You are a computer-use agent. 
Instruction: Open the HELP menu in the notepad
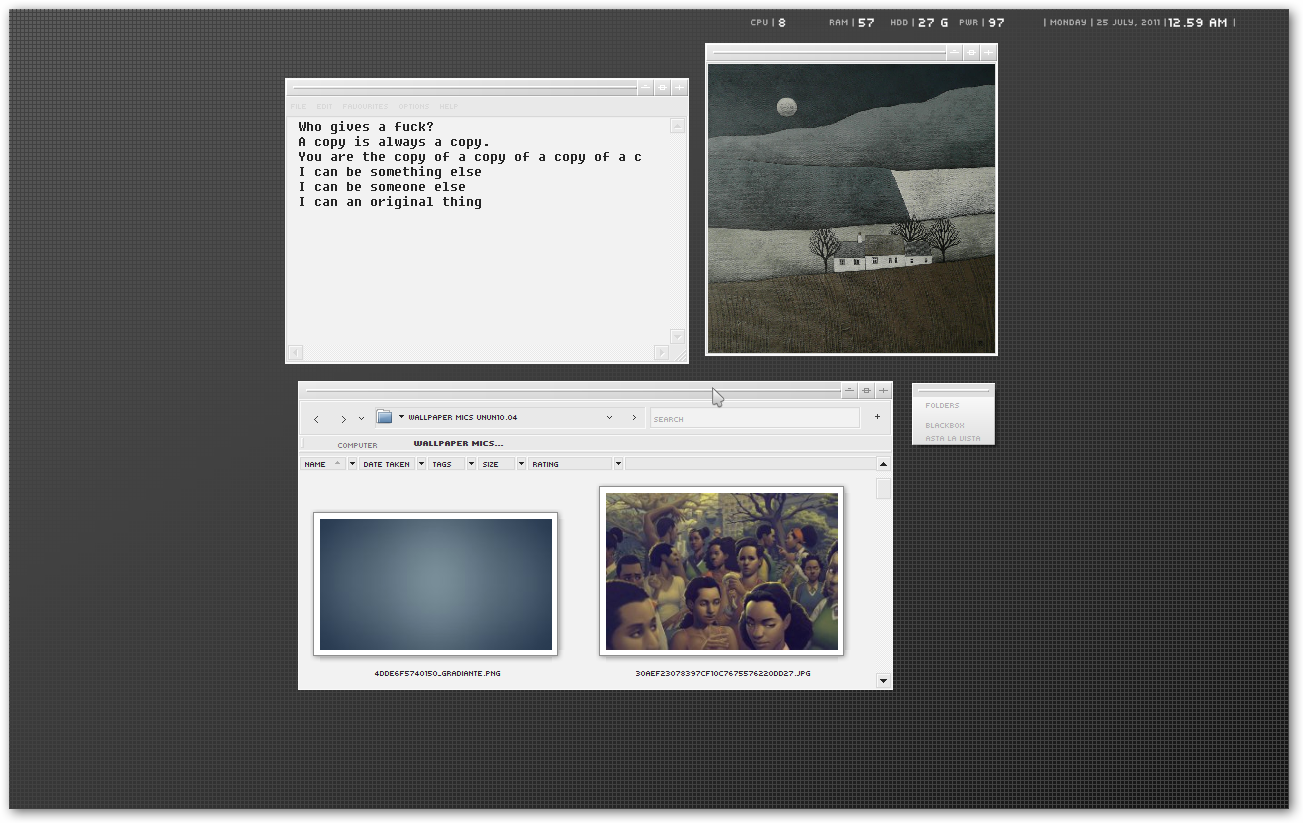coord(448,106)
